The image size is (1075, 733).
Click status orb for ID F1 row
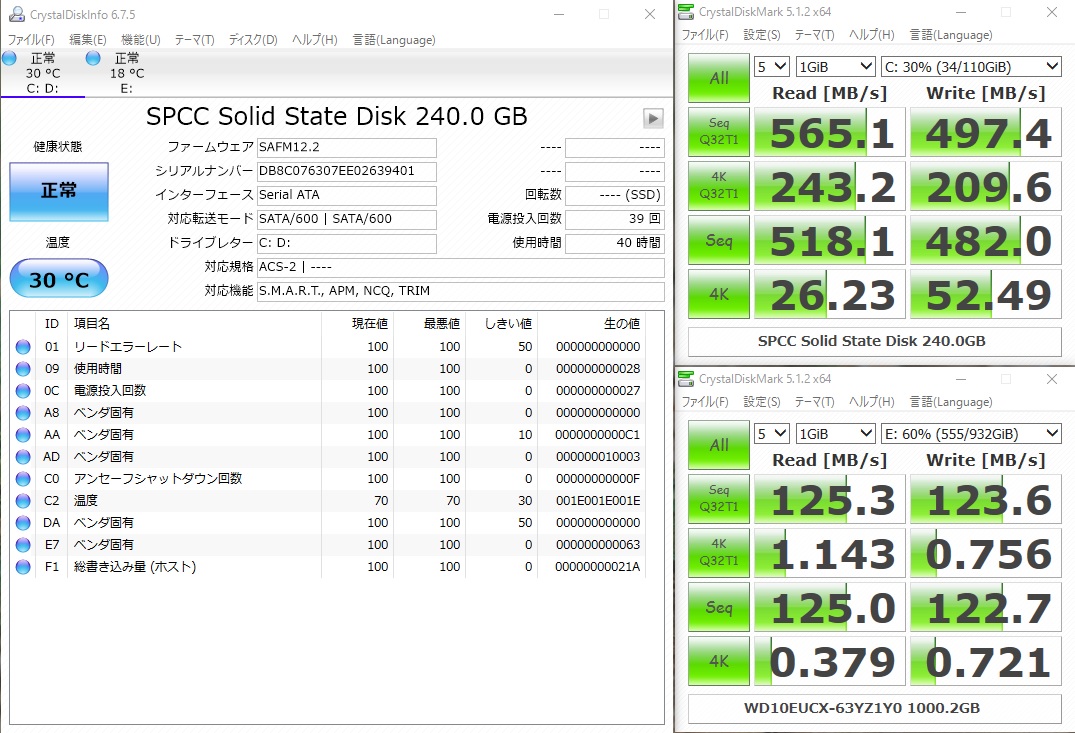click(23, 566)
